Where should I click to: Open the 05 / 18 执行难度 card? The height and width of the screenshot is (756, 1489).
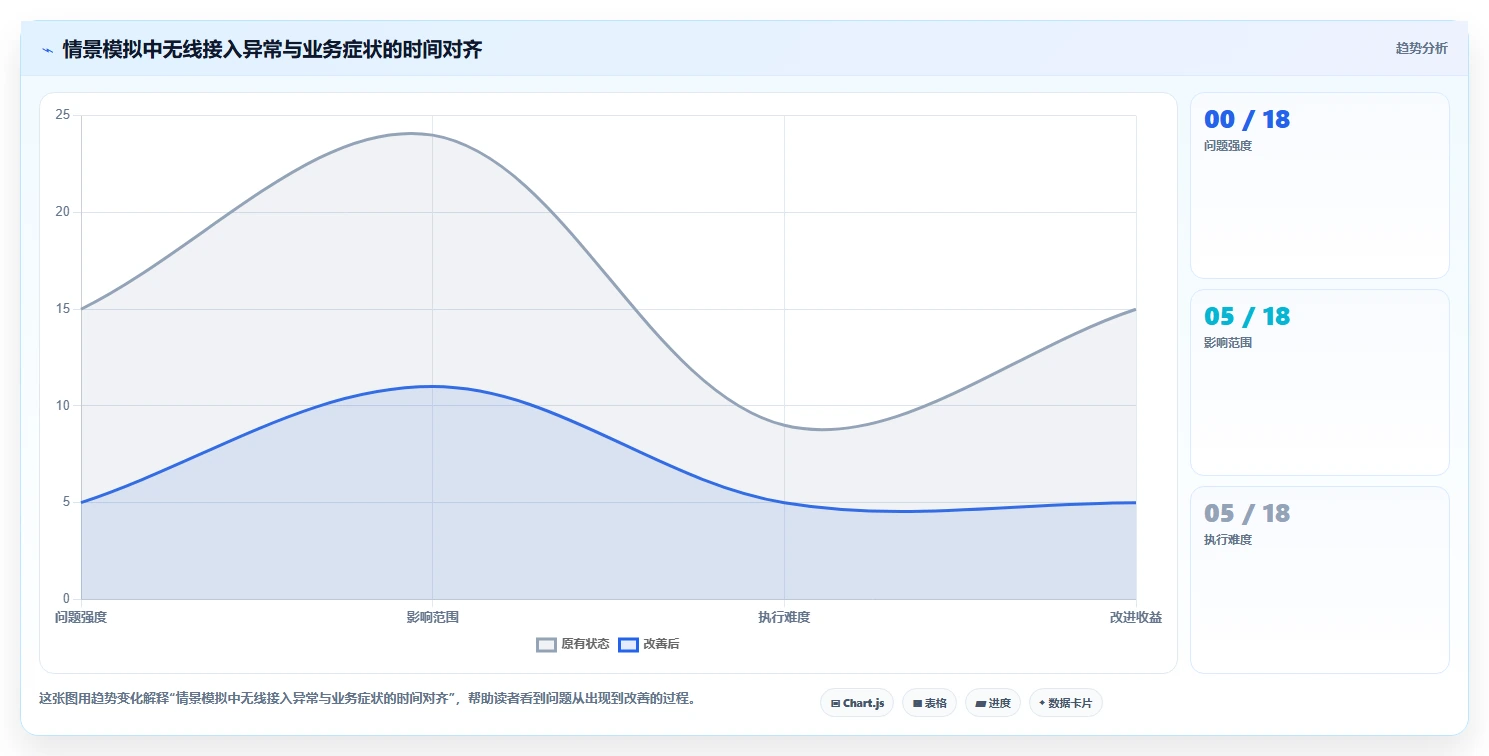click(1319, 580)
